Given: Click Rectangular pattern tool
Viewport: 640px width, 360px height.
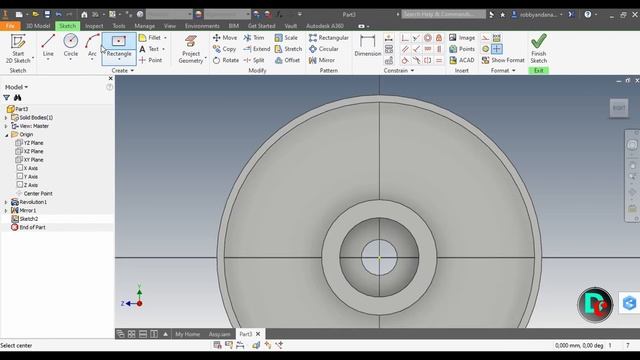Looking at the screenshot, I should (329, 38).
